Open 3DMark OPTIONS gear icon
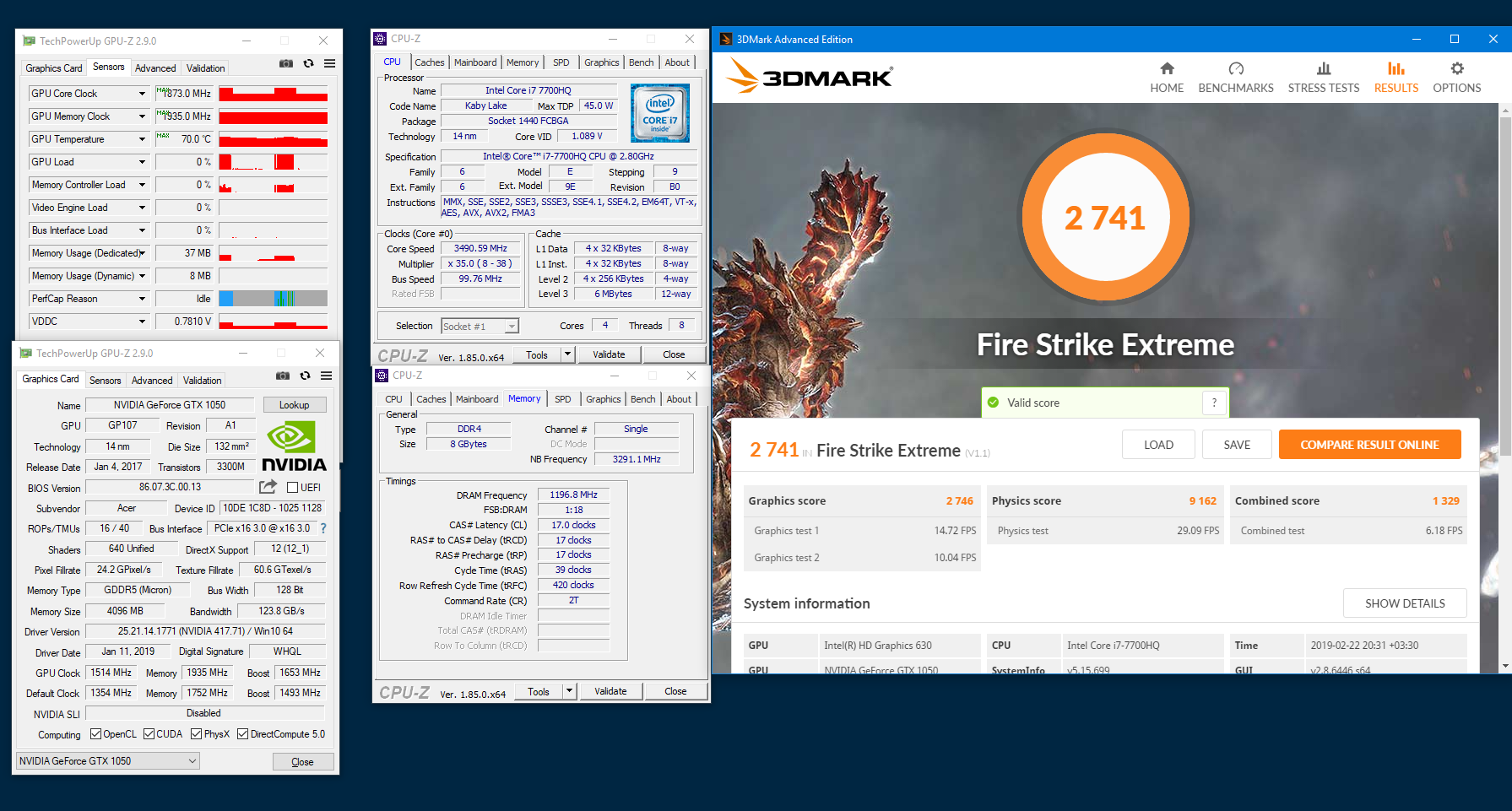Viewport: 1512px width, 811px height. point(1457,68)
